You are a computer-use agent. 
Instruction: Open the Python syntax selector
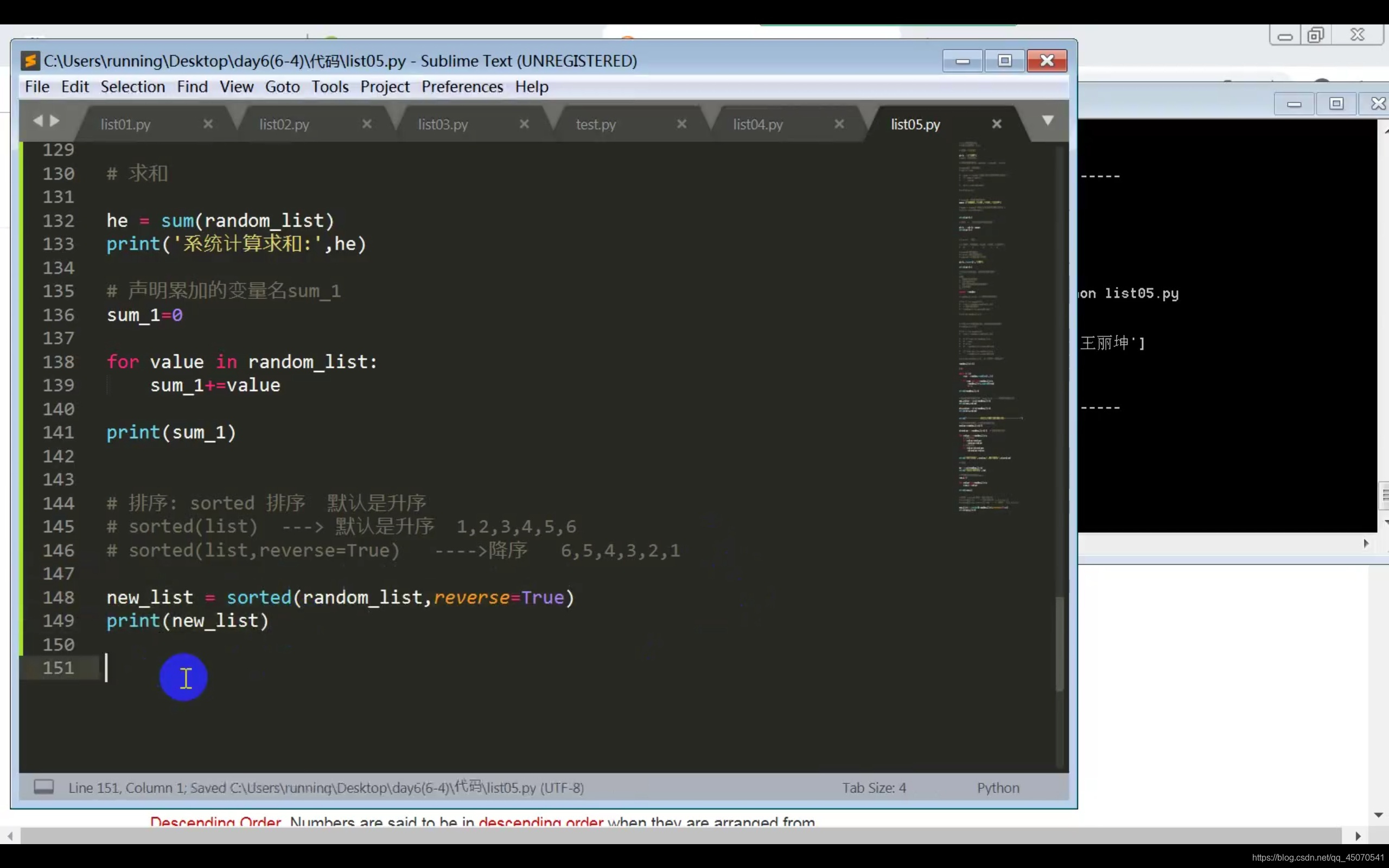click(998, 788)
